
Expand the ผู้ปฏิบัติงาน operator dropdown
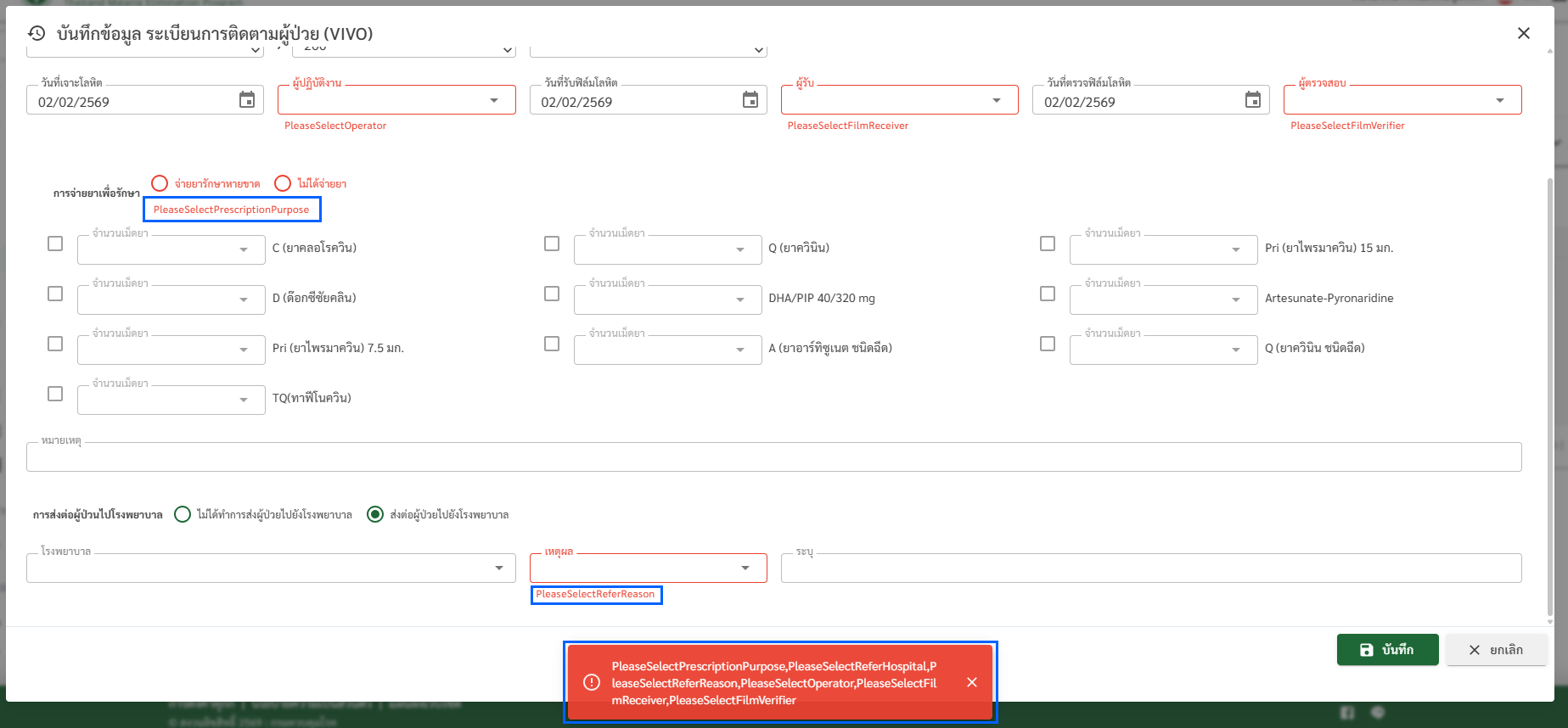click(x=494, y=100)
